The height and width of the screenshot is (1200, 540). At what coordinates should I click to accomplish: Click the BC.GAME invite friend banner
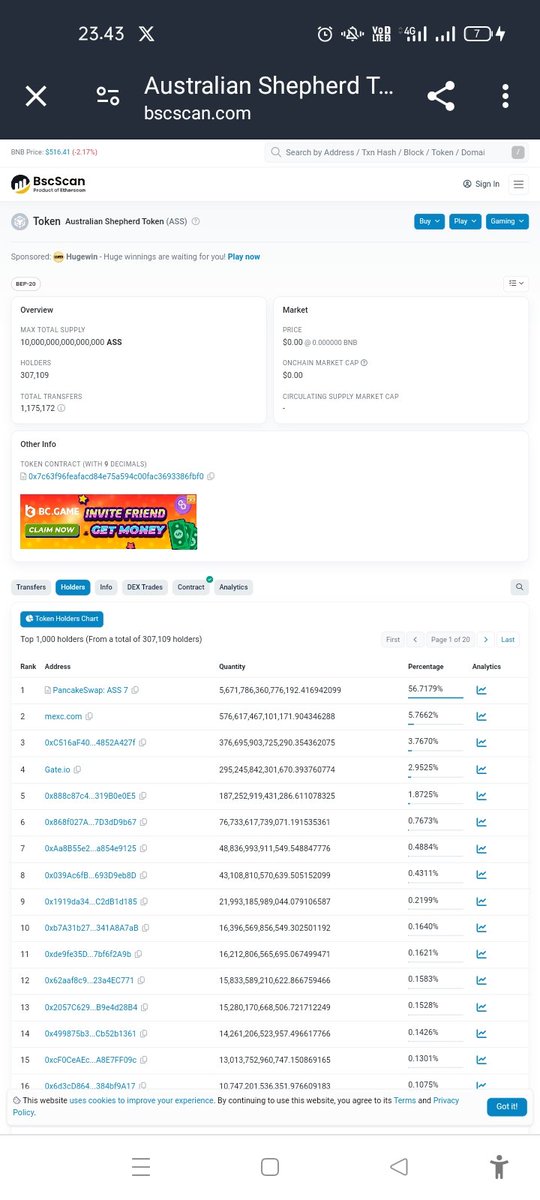point(109,521)
